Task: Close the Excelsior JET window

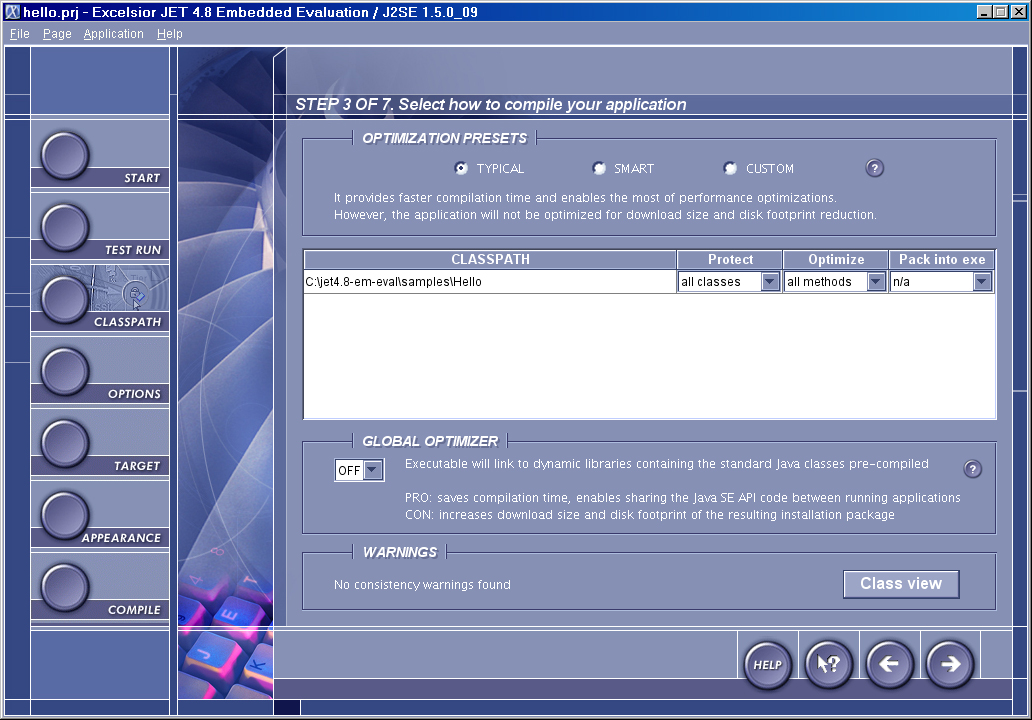Action: [1018, 12]
